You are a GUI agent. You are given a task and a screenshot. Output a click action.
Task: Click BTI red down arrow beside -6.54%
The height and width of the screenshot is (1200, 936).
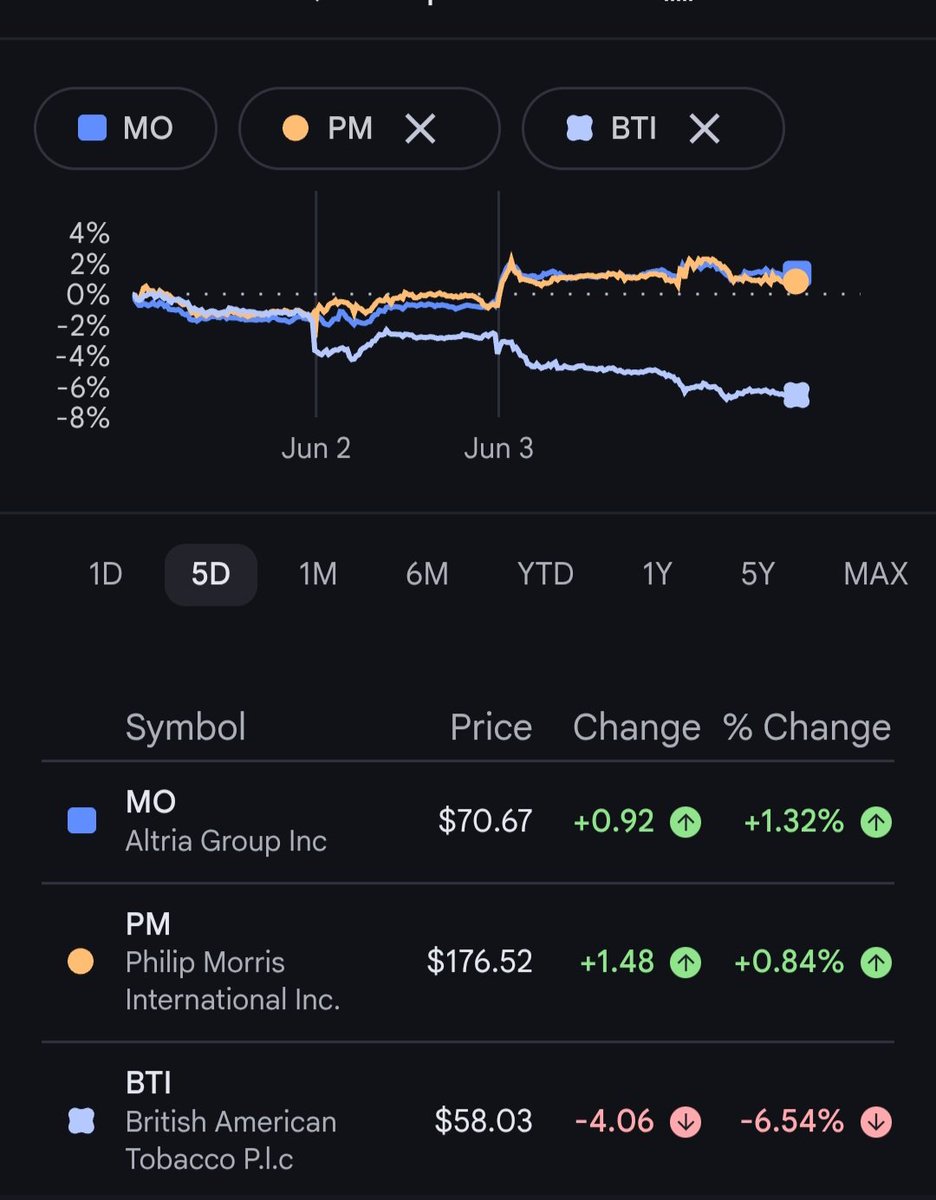tap(876, 1122)
